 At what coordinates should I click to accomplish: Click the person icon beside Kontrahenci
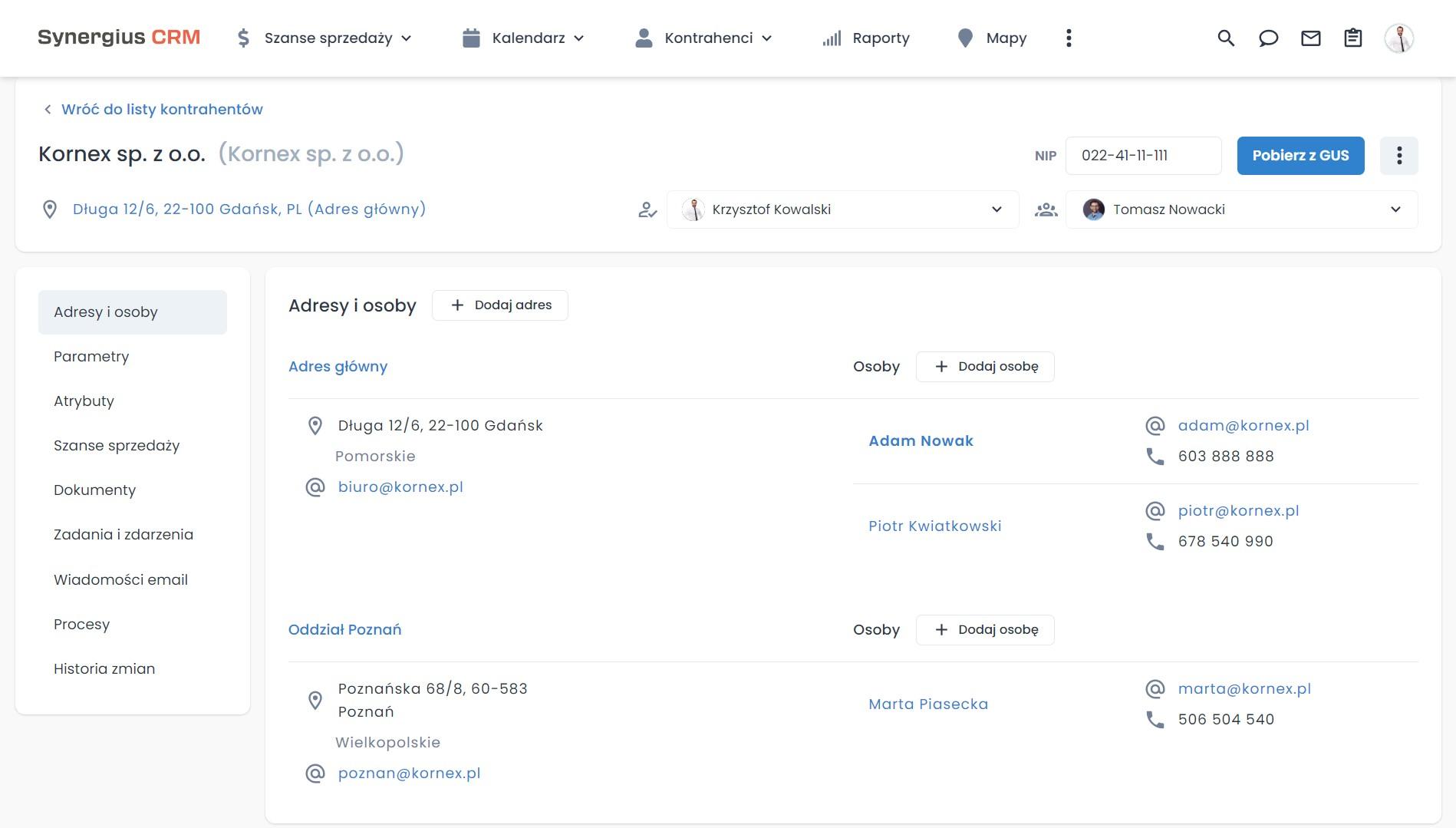(644, 38)
